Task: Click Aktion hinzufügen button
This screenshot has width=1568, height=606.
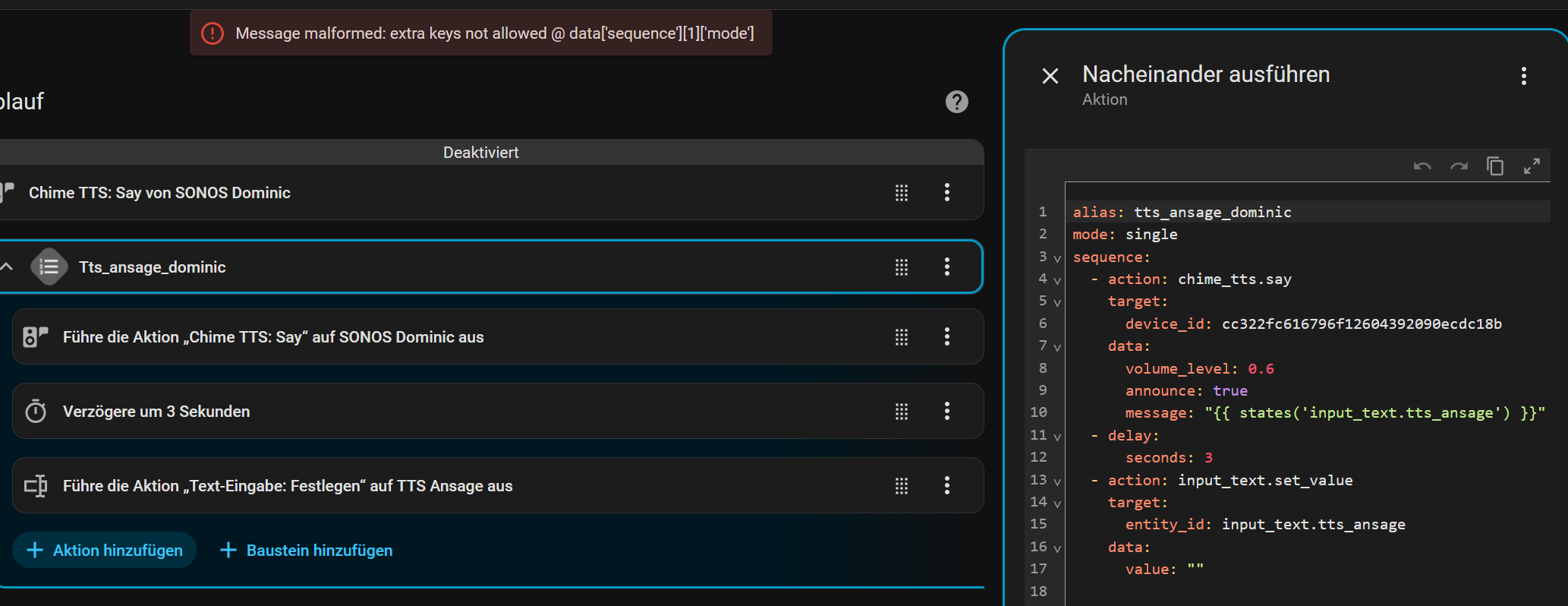Action: pyautogui.click(x=105, y=551)
